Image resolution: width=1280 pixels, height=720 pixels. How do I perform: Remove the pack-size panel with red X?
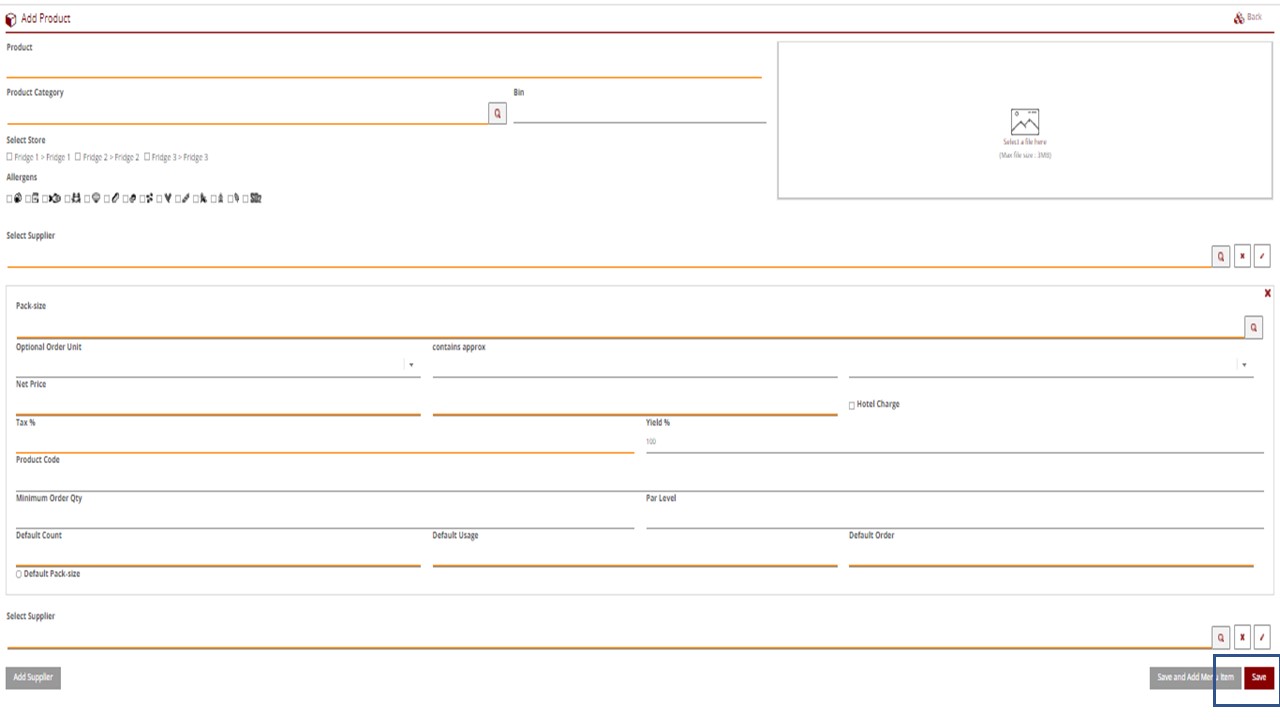coord(1268,294)
